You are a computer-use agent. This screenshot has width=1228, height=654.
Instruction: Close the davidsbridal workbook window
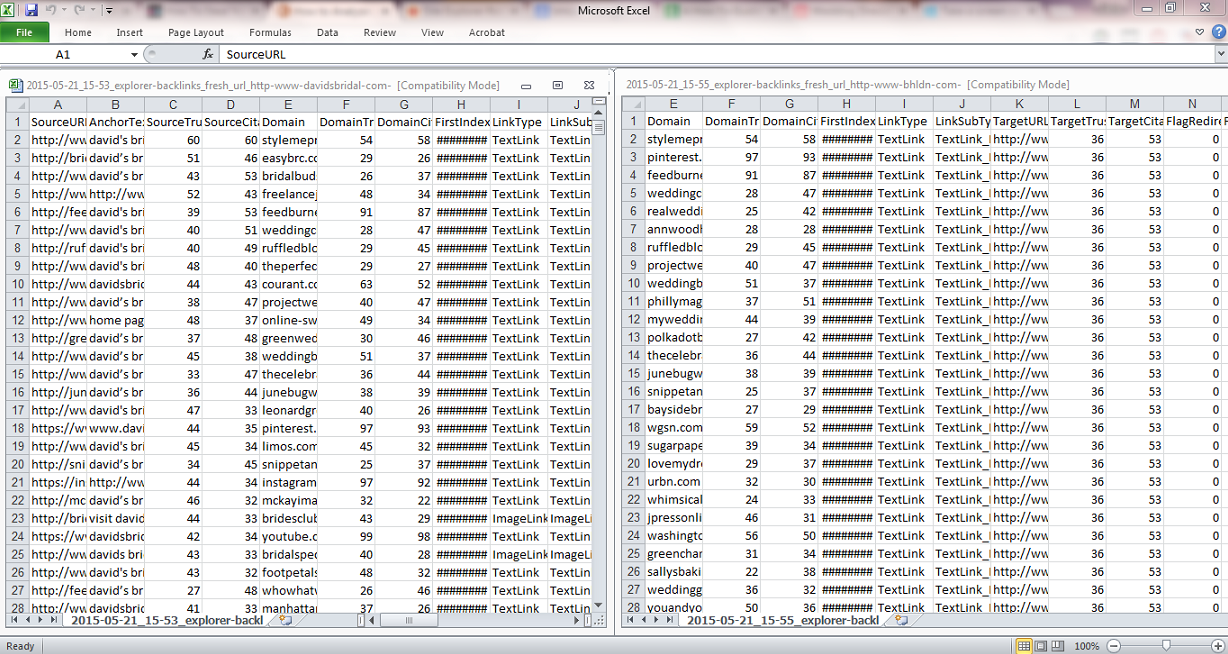pos(589,85)
